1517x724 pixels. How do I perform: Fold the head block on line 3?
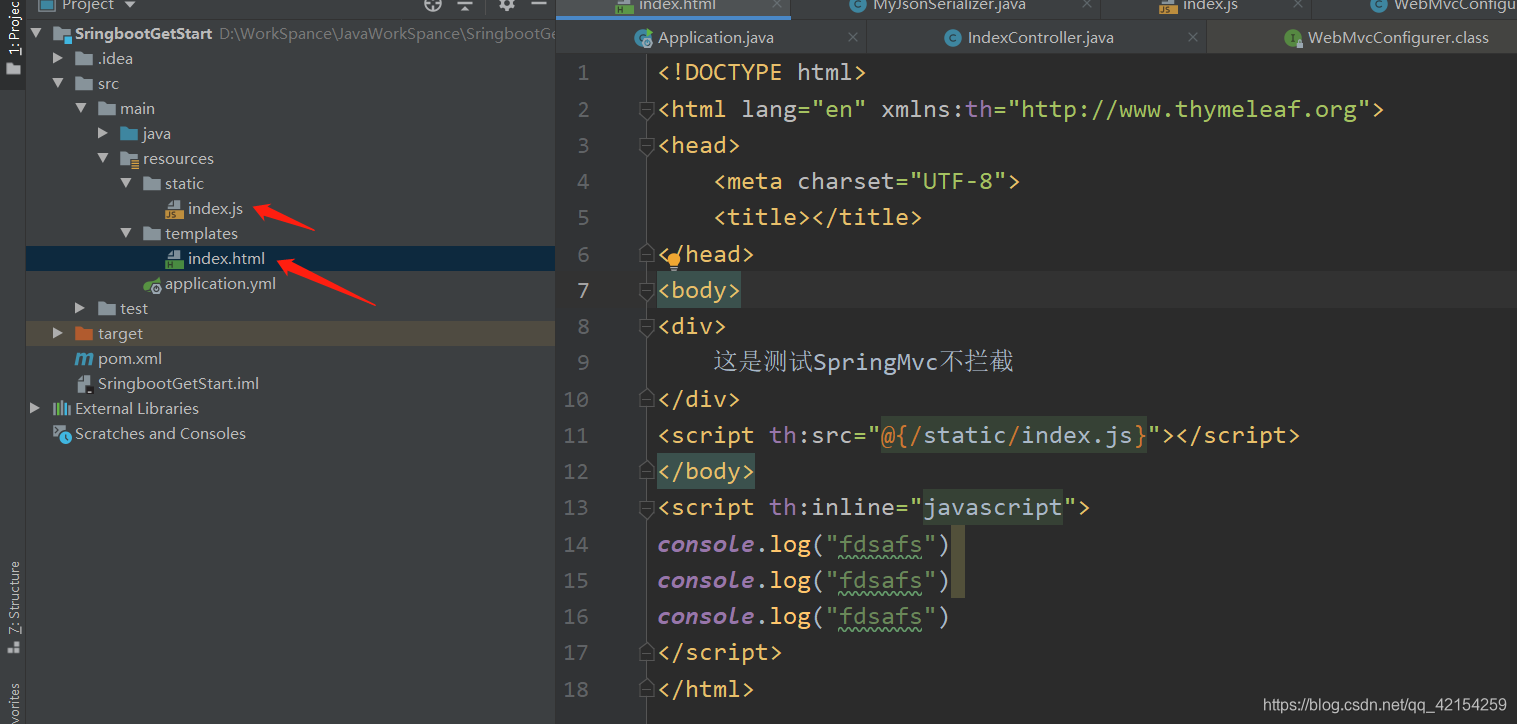pyautogui.click(x=647, y=146)
